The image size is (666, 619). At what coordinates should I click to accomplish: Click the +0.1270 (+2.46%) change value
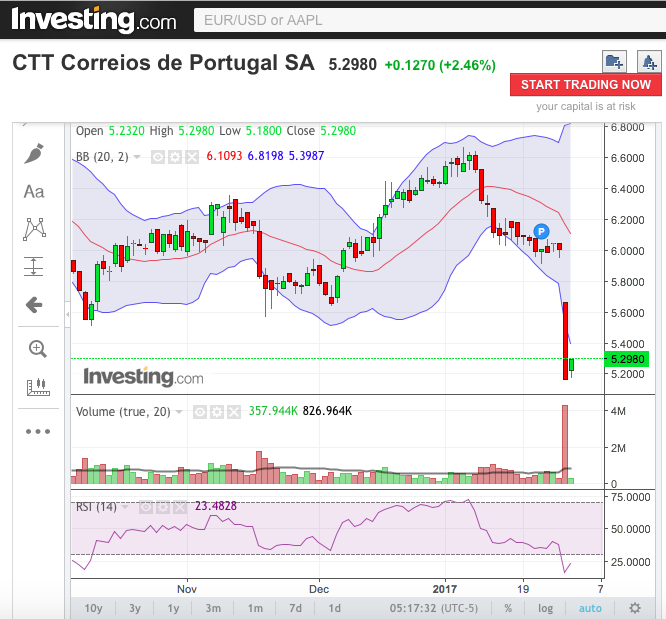[440, 65]
